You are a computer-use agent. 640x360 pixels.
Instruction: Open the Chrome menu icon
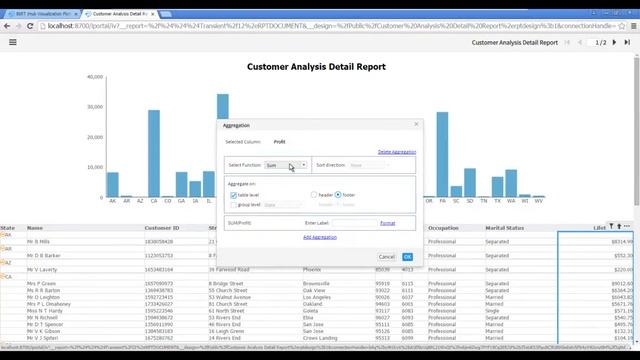[633, 26]
